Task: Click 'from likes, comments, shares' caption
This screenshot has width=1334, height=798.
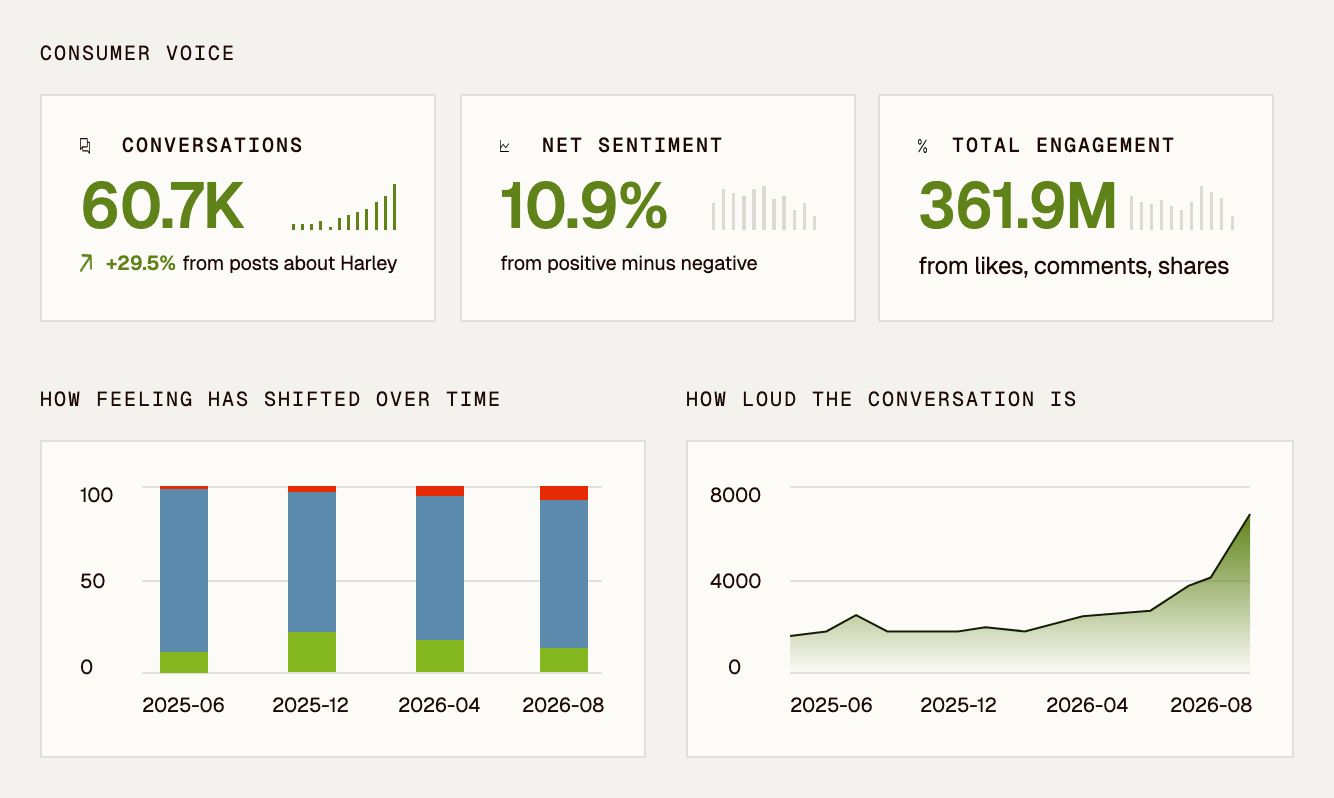Action: point(1074,266)
